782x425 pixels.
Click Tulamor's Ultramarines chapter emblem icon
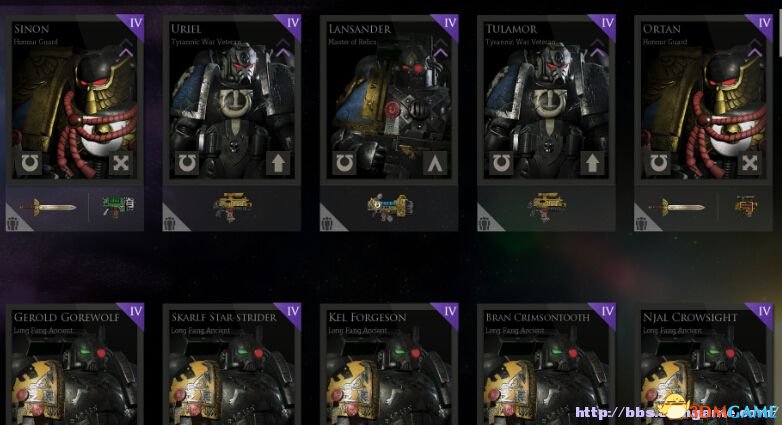coord(500,163)
